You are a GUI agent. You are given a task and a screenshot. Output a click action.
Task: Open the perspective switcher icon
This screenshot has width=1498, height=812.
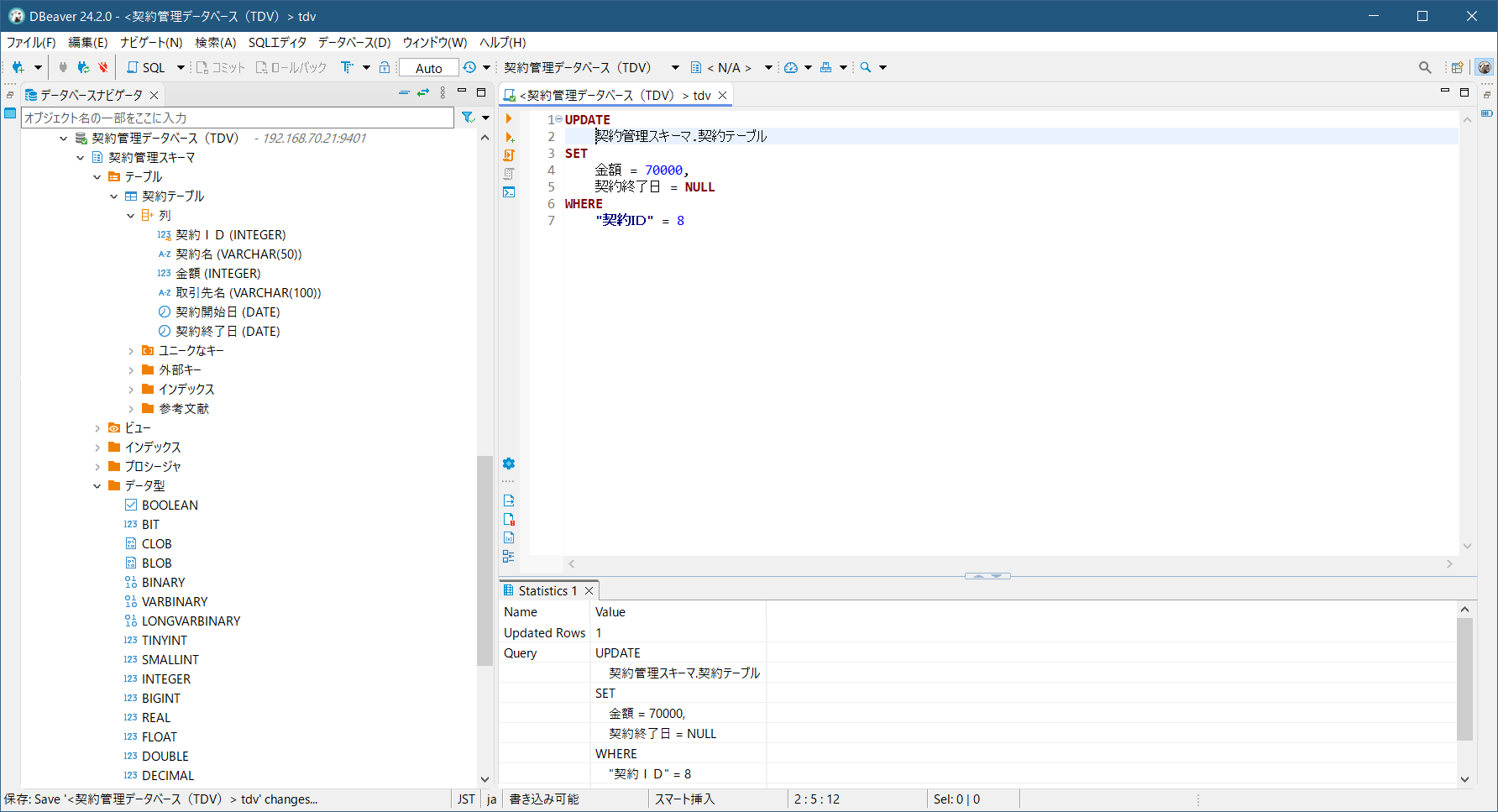[1458, 67]
